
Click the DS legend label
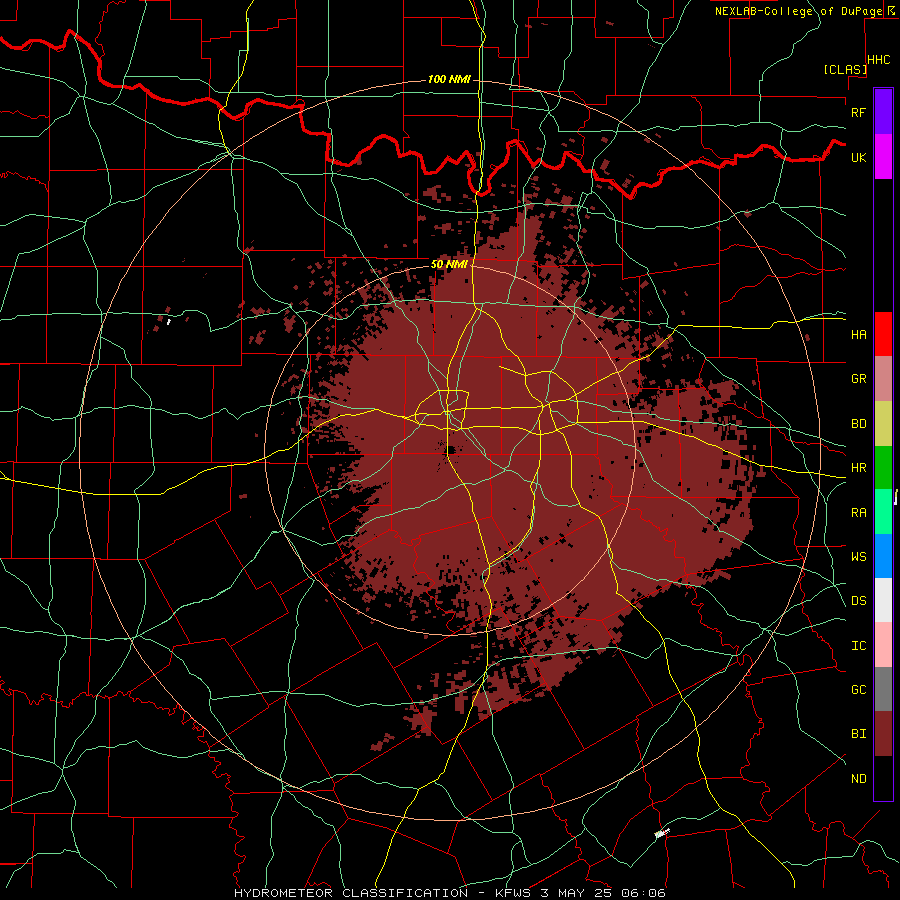click(858, 601)
